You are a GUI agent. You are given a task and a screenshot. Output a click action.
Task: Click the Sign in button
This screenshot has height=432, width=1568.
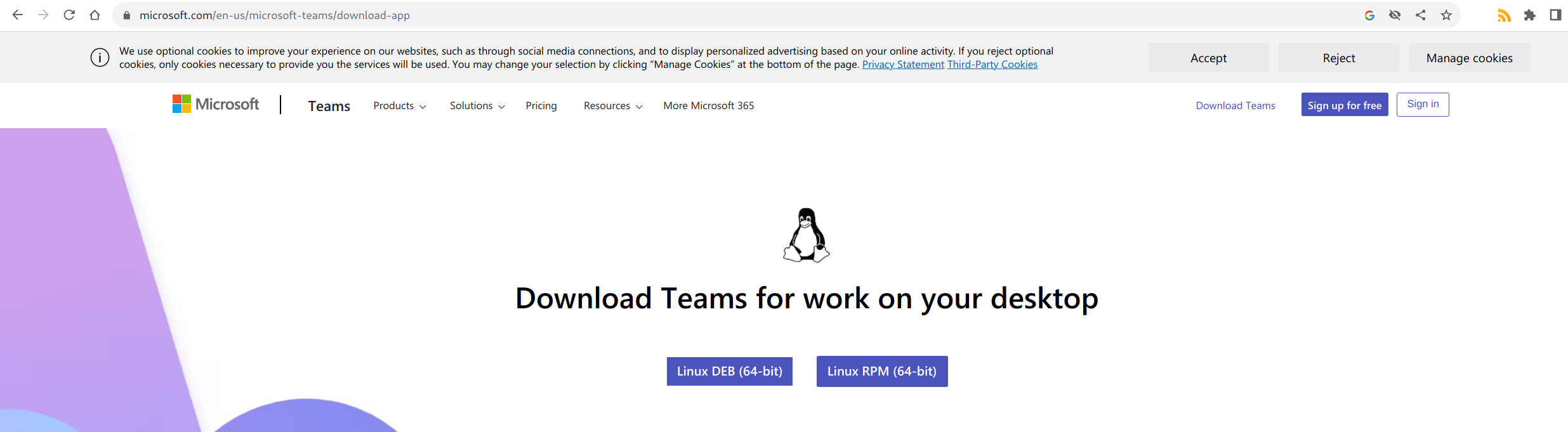tap(1423, 104)
